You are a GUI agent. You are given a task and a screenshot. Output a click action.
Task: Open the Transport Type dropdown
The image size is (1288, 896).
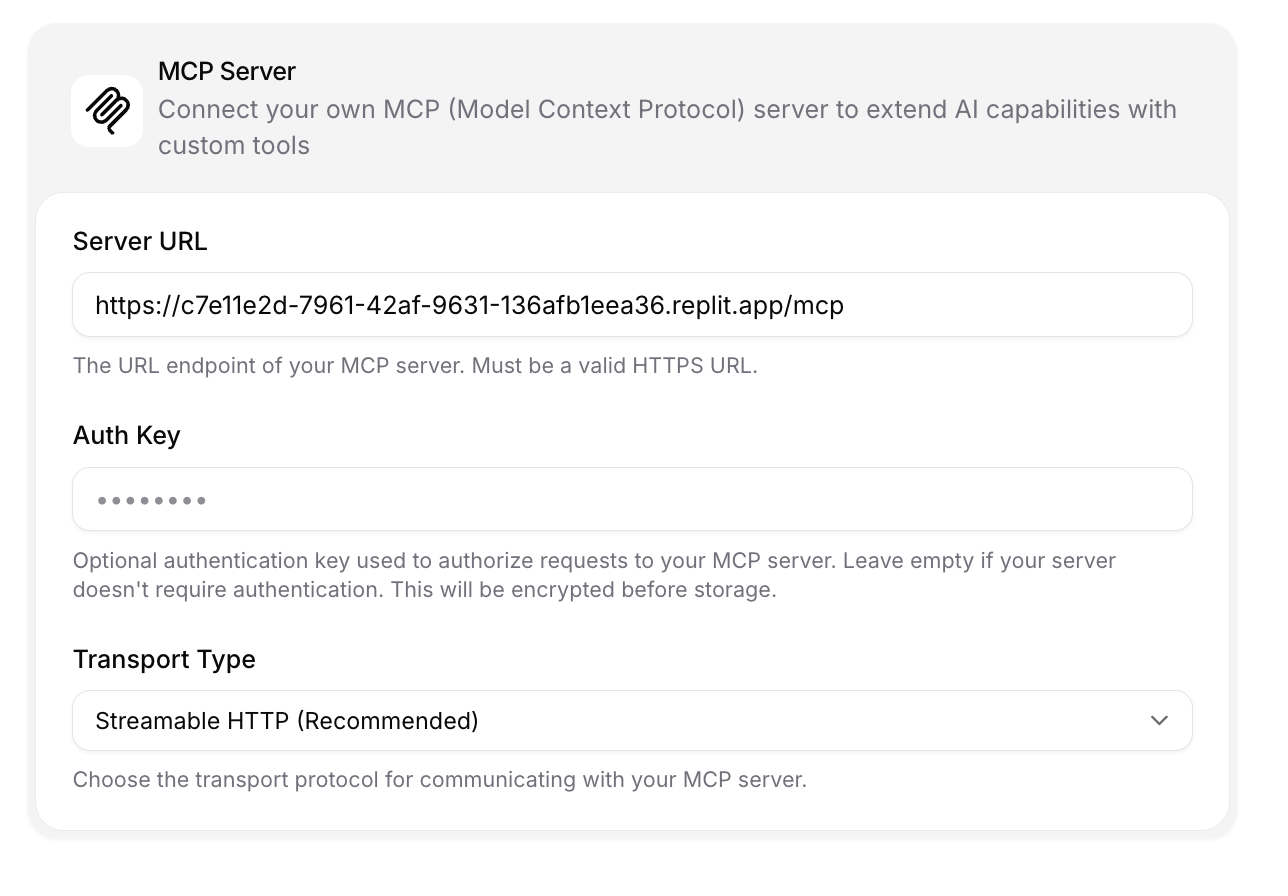click(x=632, y=720)
